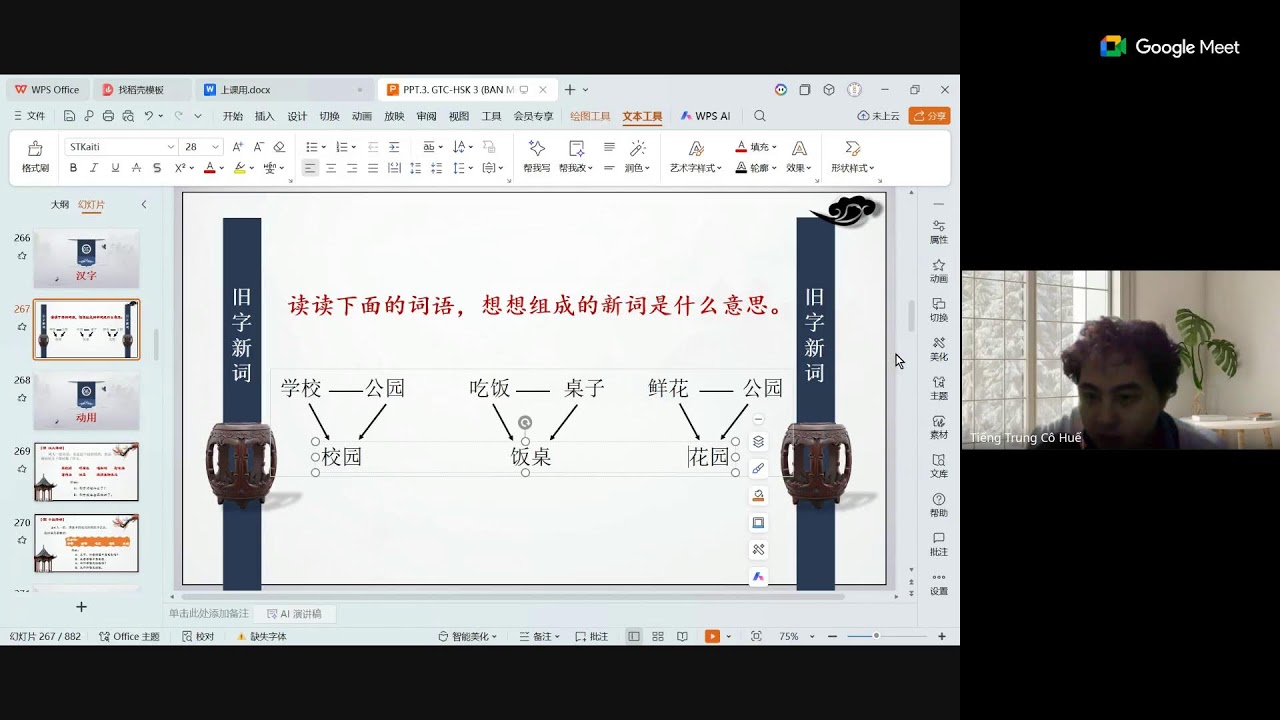1280x720 pixels.
Task: Click the Format Painter (格式刷) icon
Action: tap(35, 157)
